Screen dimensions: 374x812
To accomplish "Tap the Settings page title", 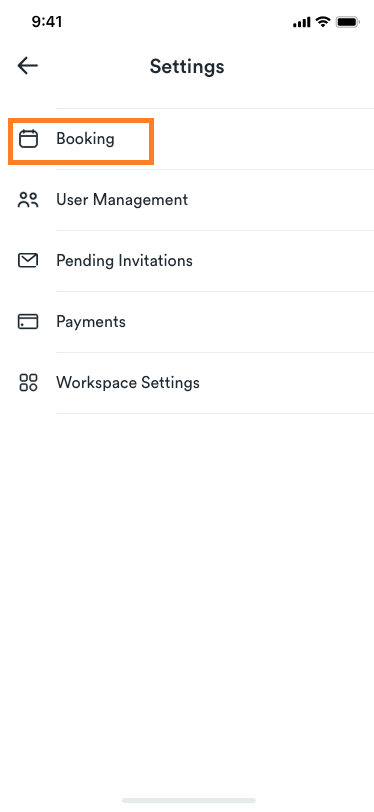I will (x=187, y=67).
